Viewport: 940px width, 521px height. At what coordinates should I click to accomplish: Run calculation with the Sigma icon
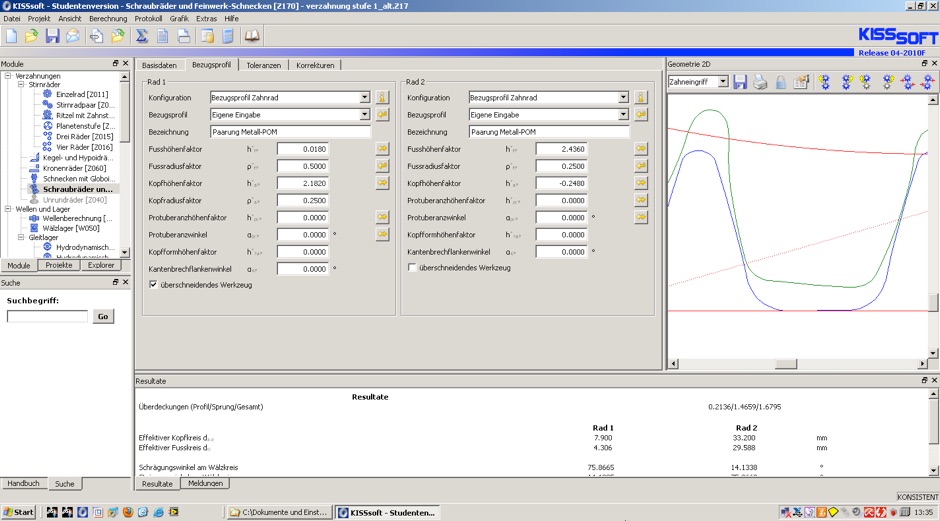[x=141, y=36]
